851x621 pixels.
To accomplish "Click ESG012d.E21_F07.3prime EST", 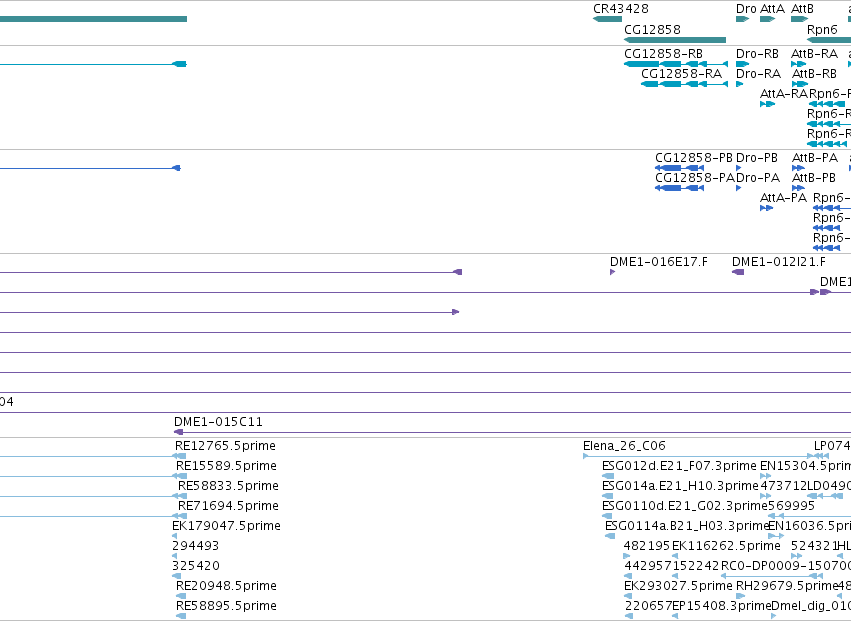I will [607, 477].
